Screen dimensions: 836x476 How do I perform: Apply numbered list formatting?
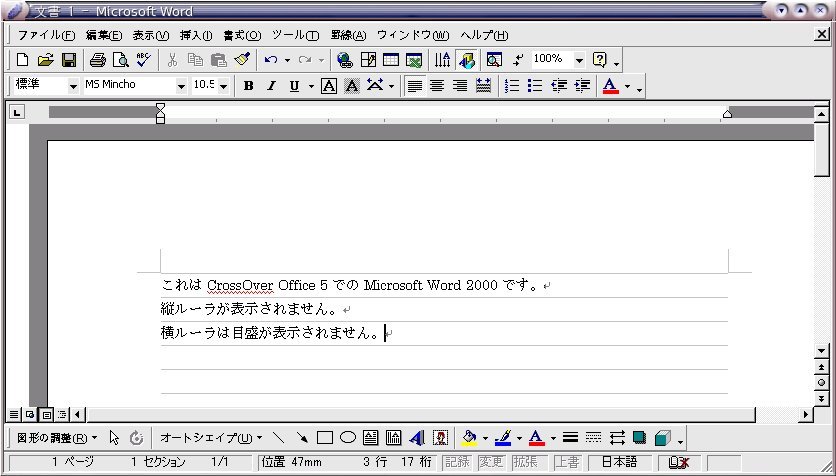[x=512, y=86]
